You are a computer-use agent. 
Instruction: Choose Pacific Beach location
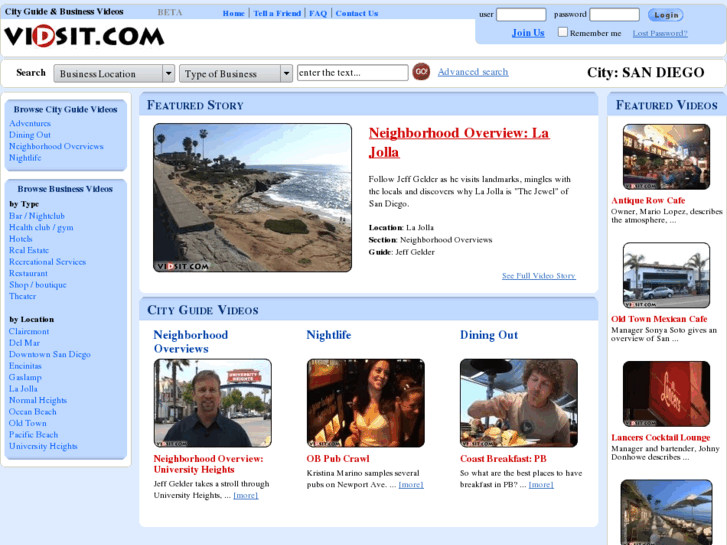[x=33, y=435]
